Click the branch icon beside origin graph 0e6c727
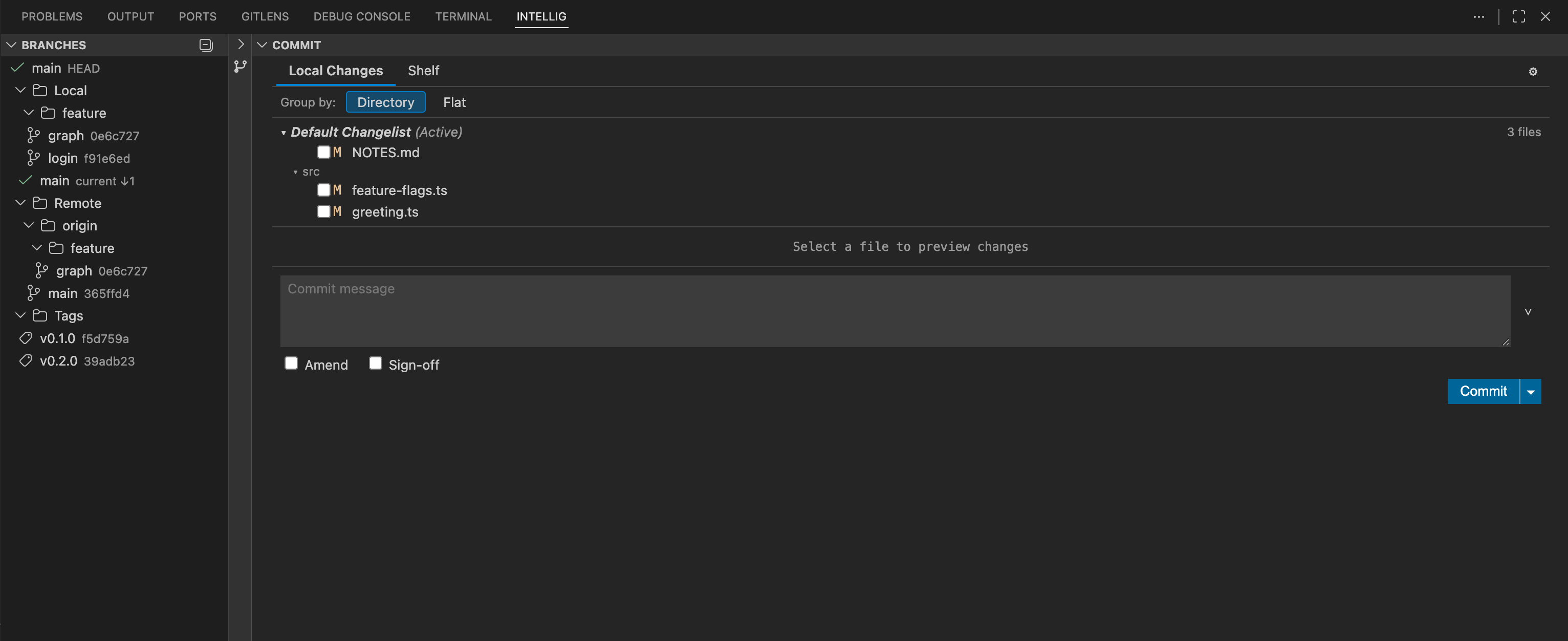This screenshot has height=641, width=1568. tap(41, 270)
